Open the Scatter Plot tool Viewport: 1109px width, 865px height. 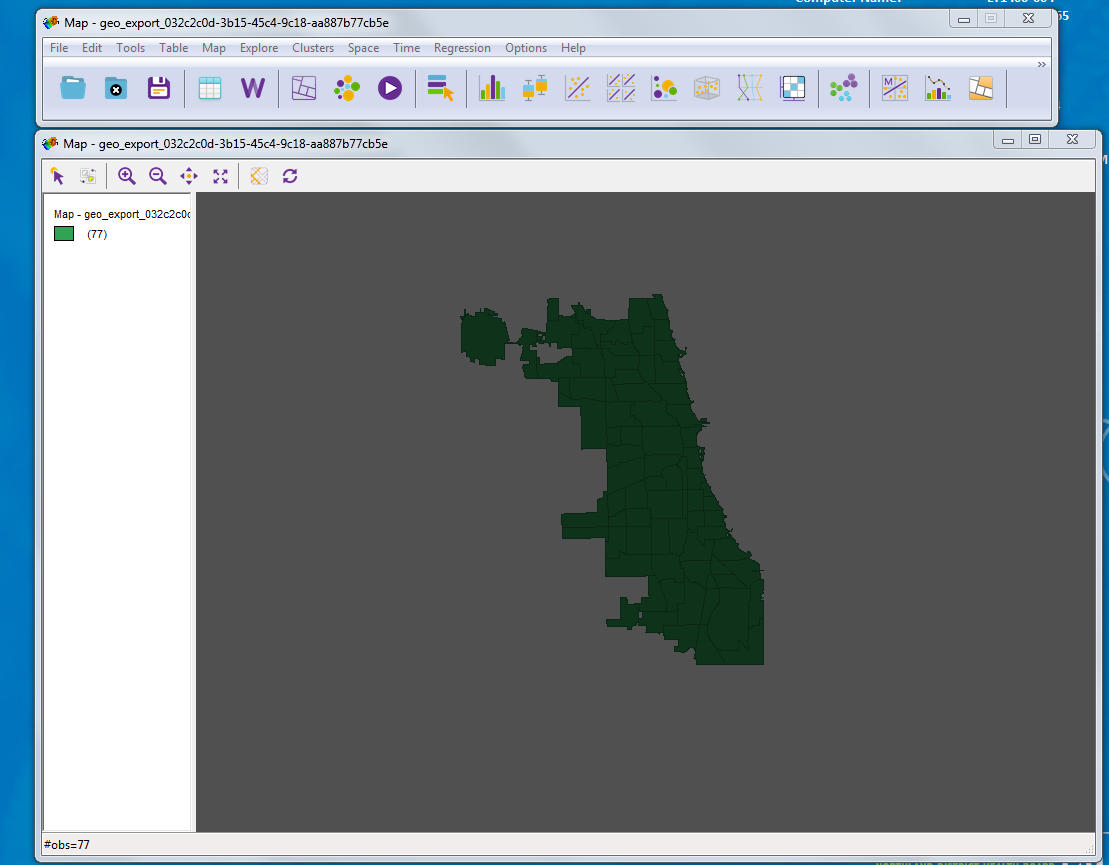tap(578, 88)
